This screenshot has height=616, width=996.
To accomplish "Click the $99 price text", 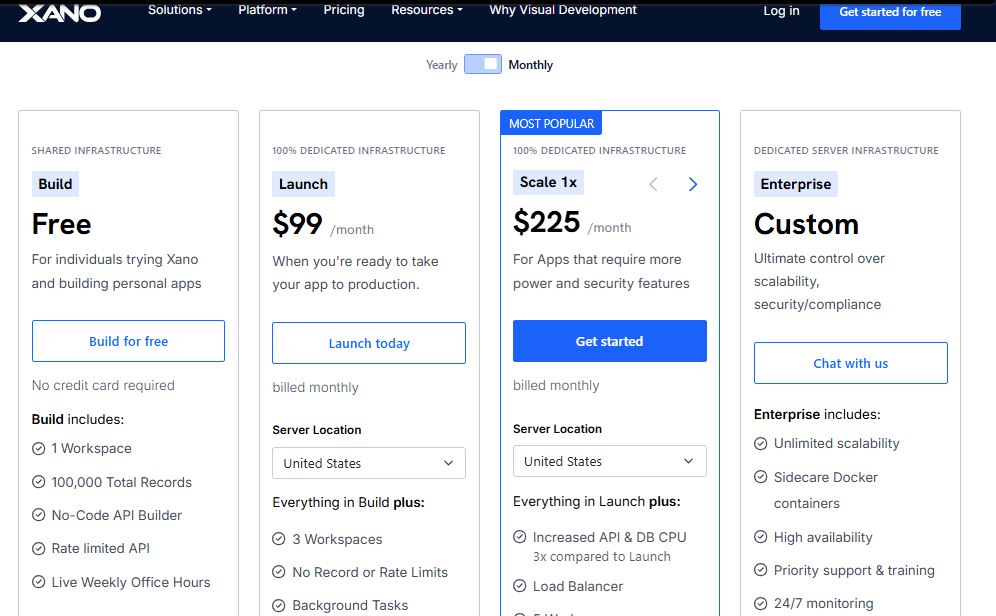I will pyautogui.click(x=297, y=224).
